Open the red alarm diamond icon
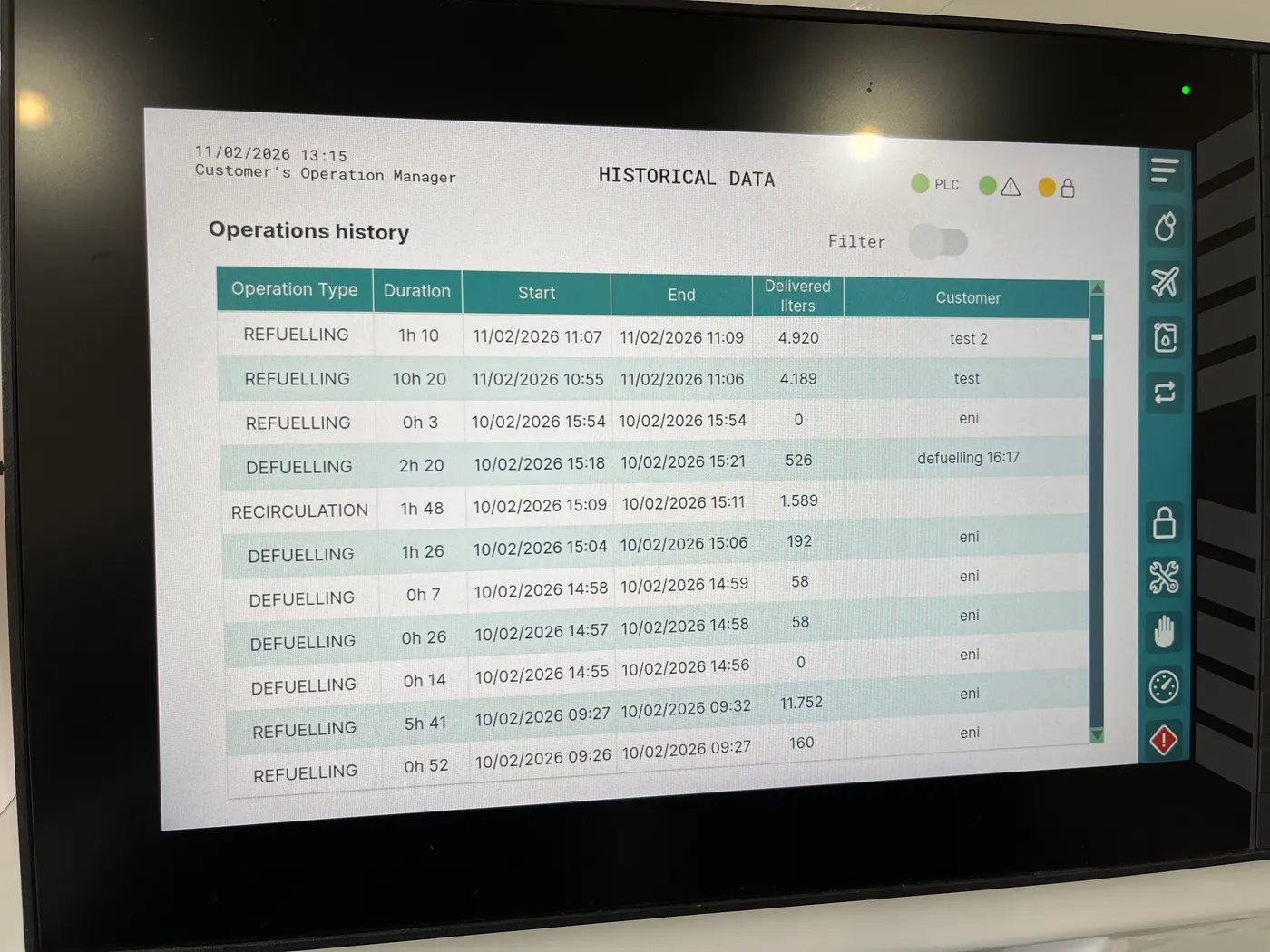 point(1163,740)
